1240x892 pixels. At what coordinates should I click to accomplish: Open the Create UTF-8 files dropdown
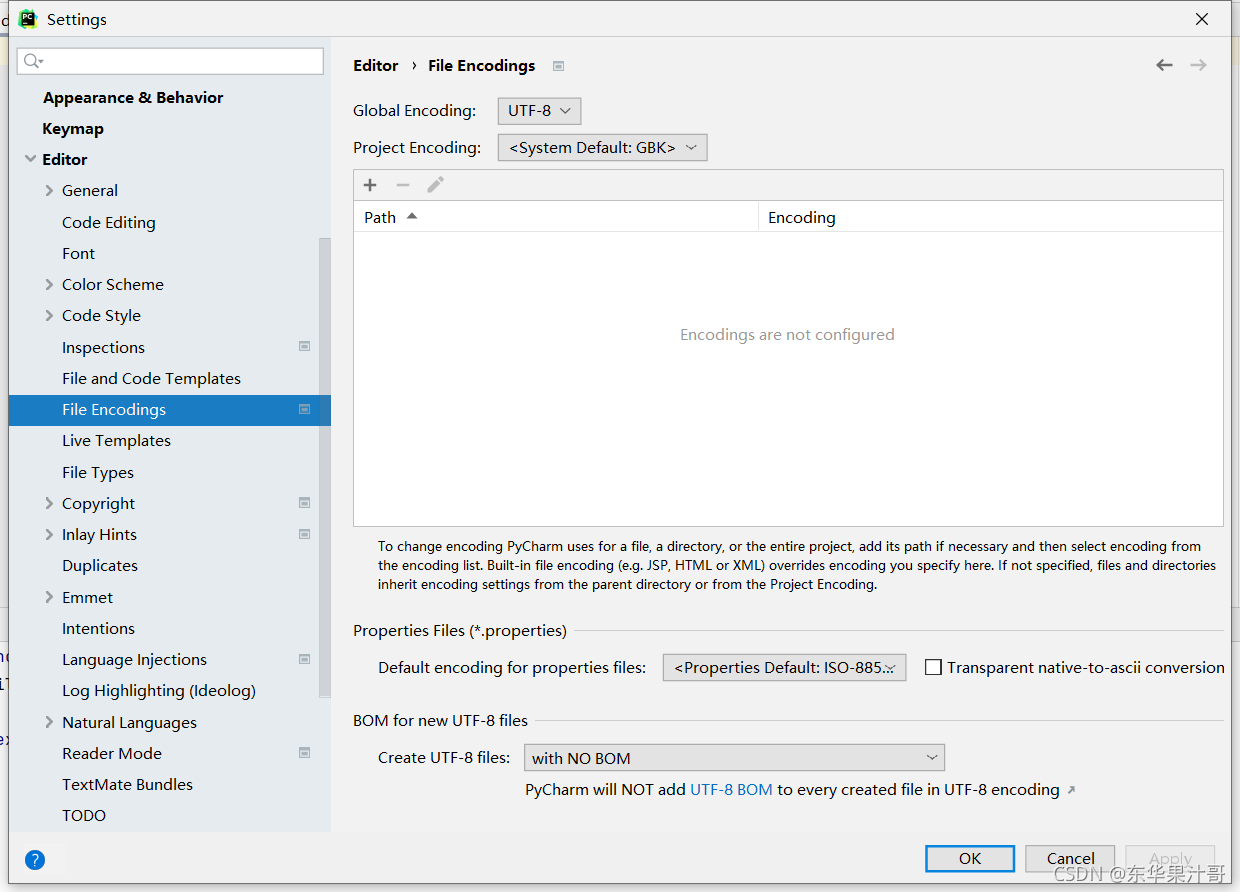(734, 758)
